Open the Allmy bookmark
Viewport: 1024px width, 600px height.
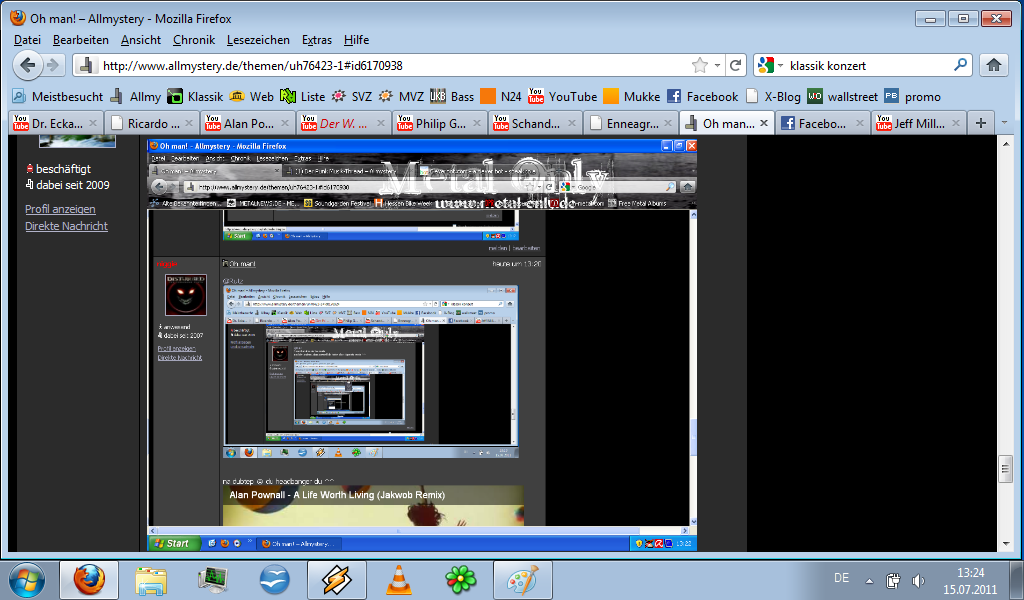click(x=135, y=97)
